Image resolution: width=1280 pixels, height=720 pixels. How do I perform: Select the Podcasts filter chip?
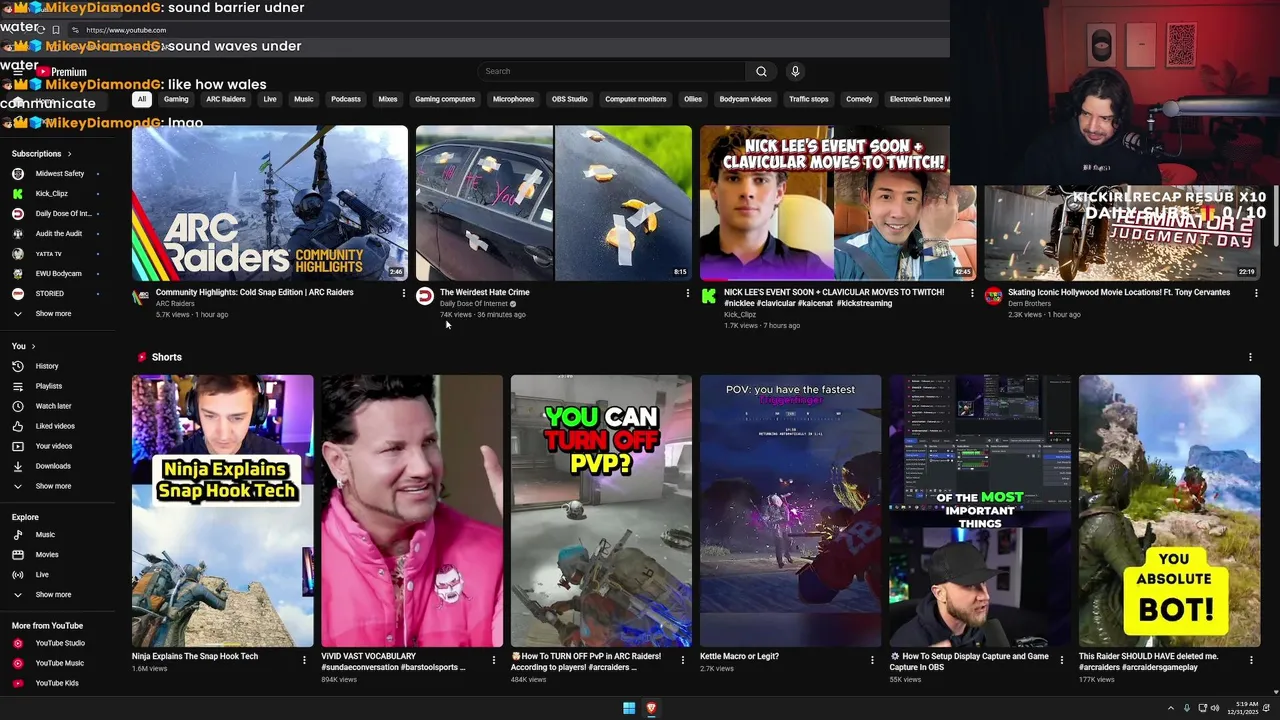346,99
